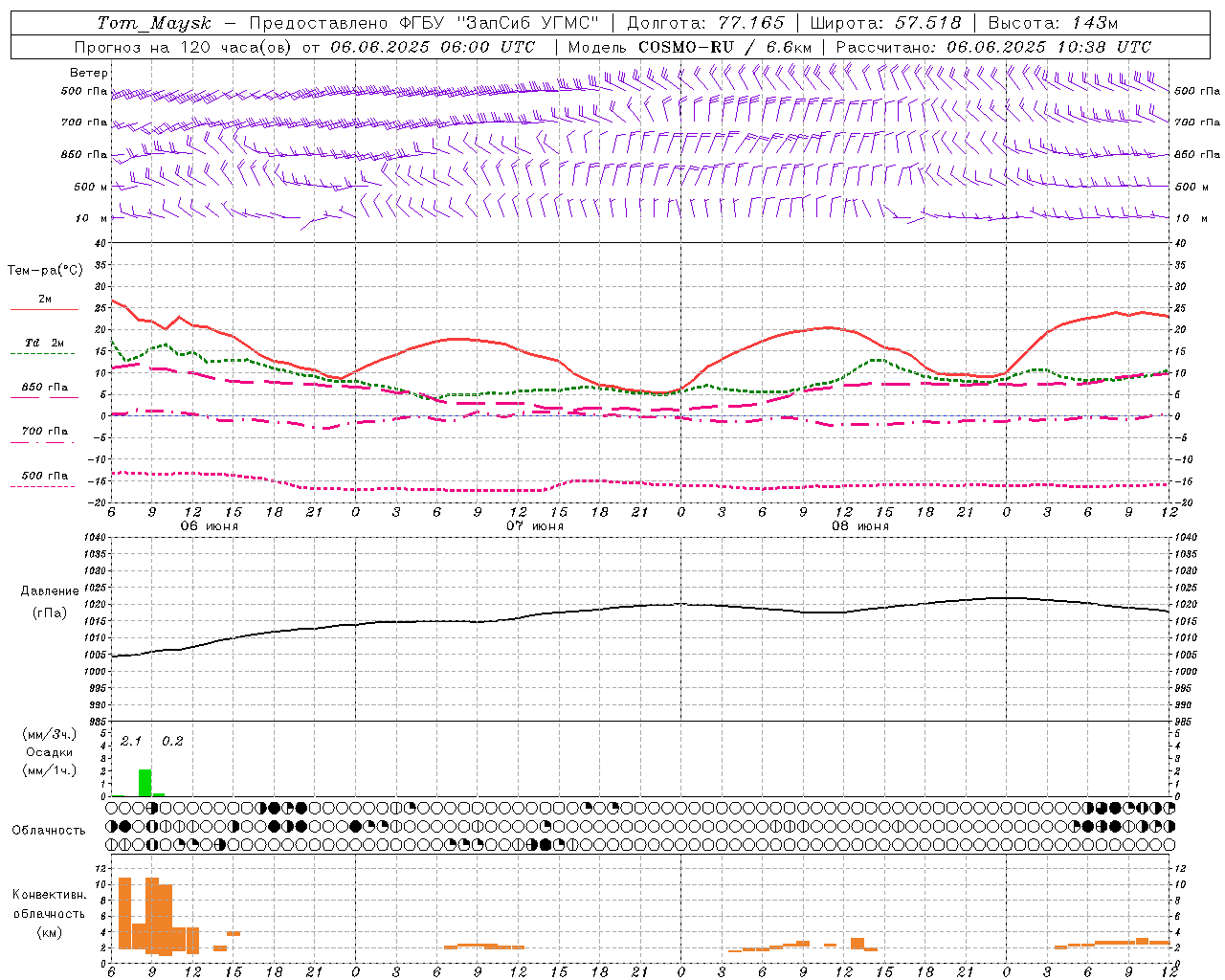Click the latitude value "Широта: 57.518"
This screenshot has width=1225, height=980.
pyautogui.click(x=885, y=23)
